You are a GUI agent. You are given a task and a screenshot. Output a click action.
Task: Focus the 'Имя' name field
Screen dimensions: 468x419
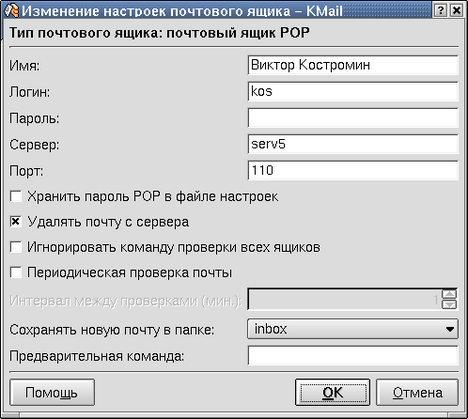353,65
